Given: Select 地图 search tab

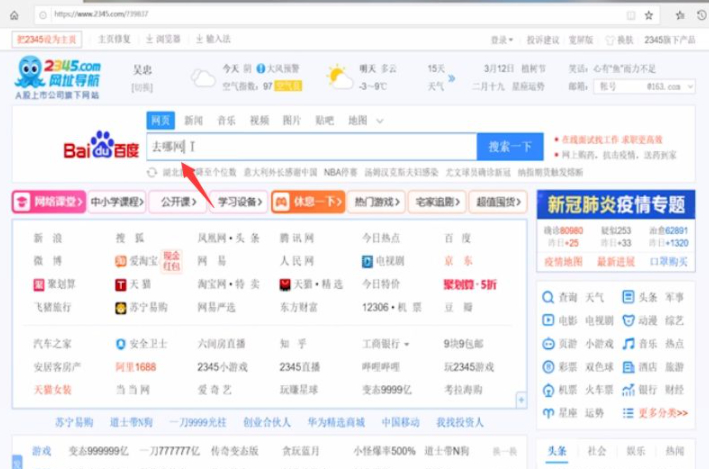Looking at the screenshot, I should [357, 120].
